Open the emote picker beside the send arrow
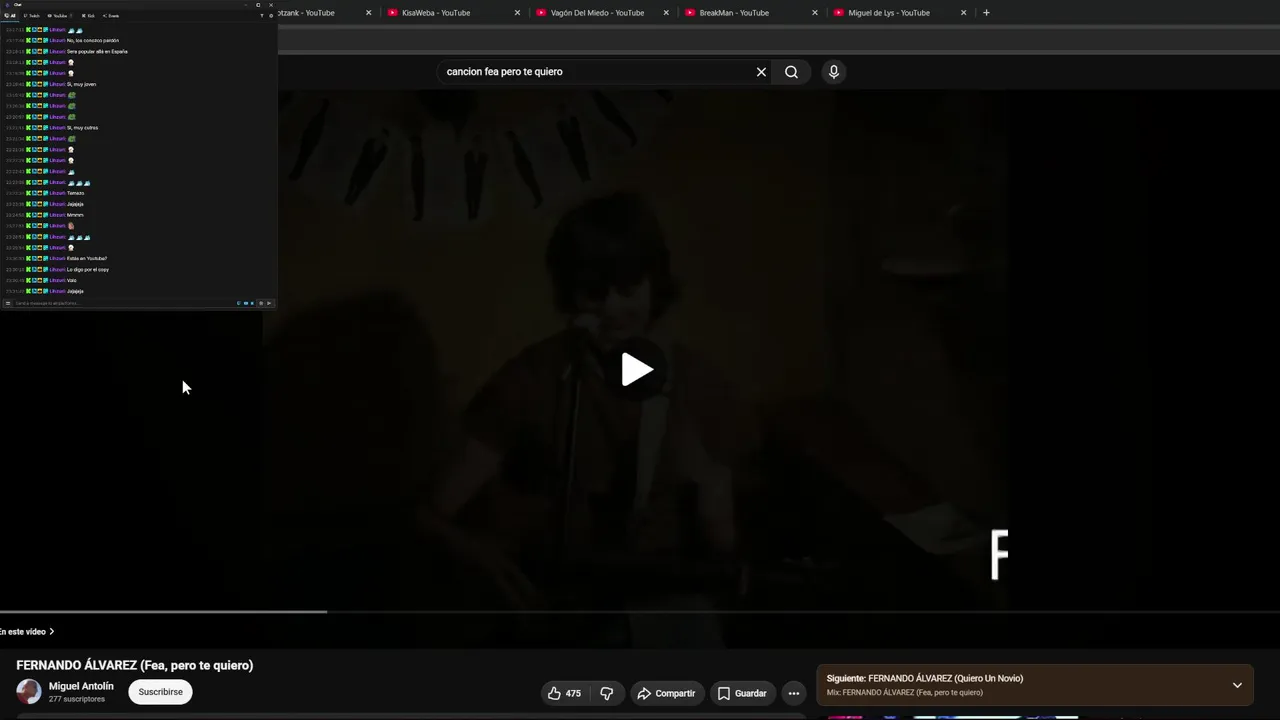Viewport: 1280px width, 720px height. pos(261,303)
